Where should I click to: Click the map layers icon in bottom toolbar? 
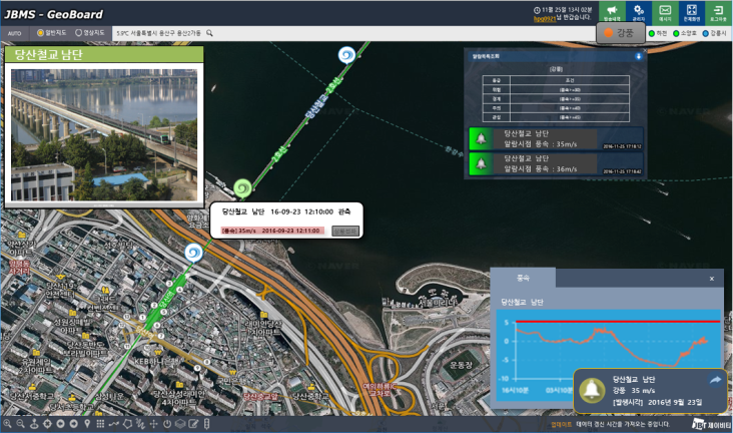[x=180, y=424]
